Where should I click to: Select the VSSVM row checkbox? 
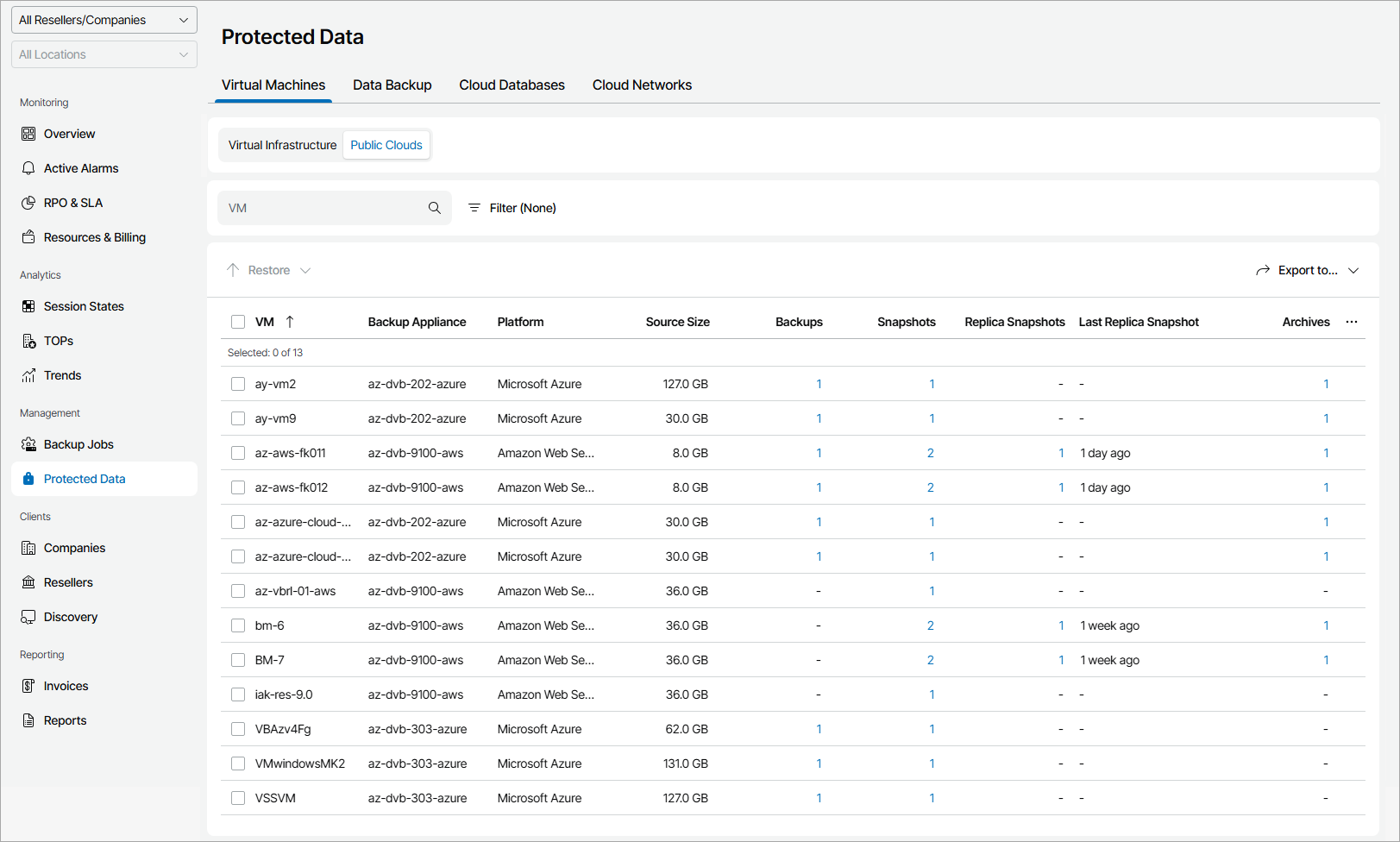click(238, 798)
